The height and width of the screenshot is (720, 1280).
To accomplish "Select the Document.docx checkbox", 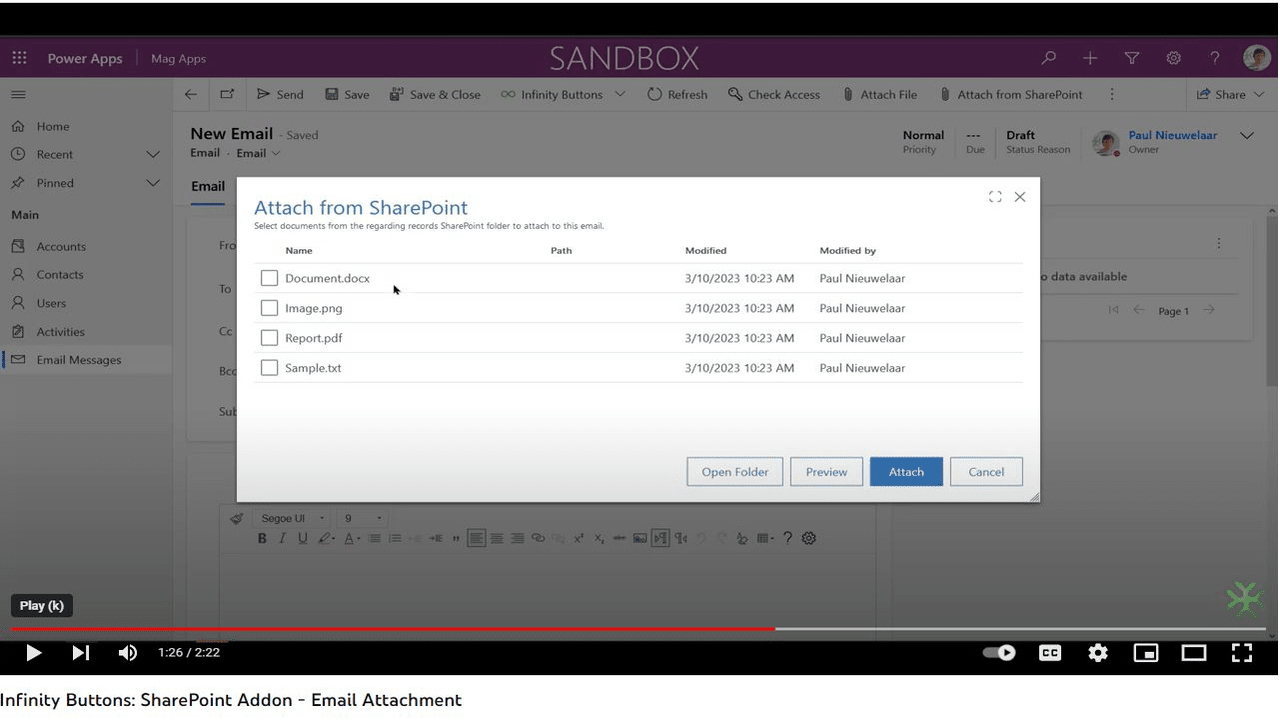I will click(269, 278).
